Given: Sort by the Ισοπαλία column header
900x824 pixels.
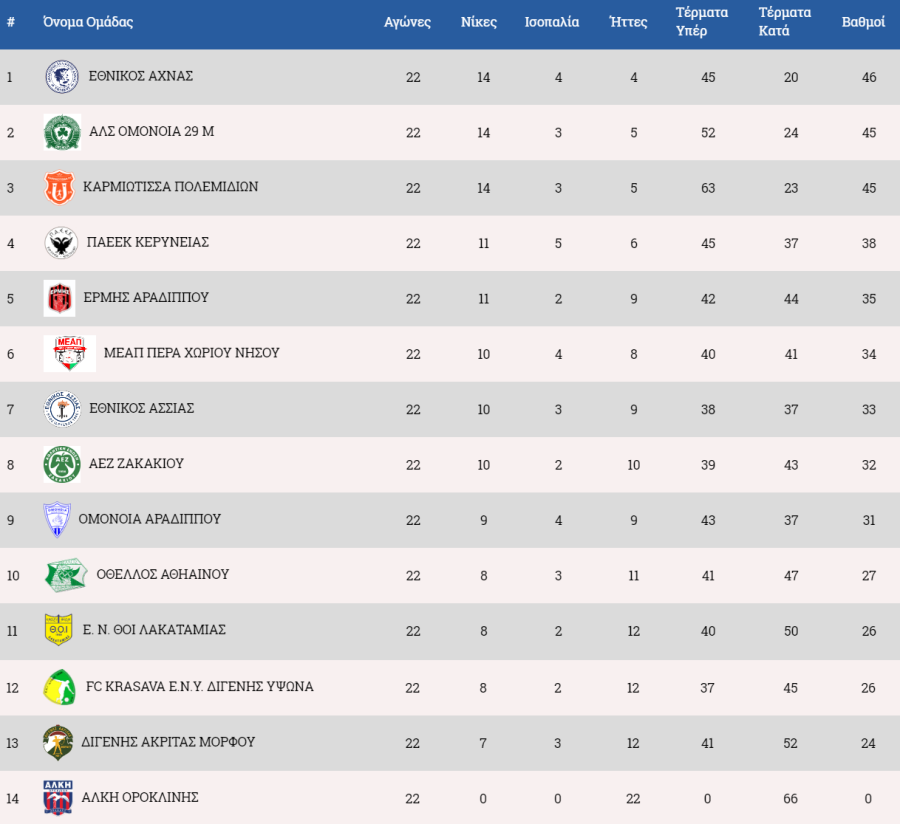Looking at the screenshot, I should [x=552, y=22].
